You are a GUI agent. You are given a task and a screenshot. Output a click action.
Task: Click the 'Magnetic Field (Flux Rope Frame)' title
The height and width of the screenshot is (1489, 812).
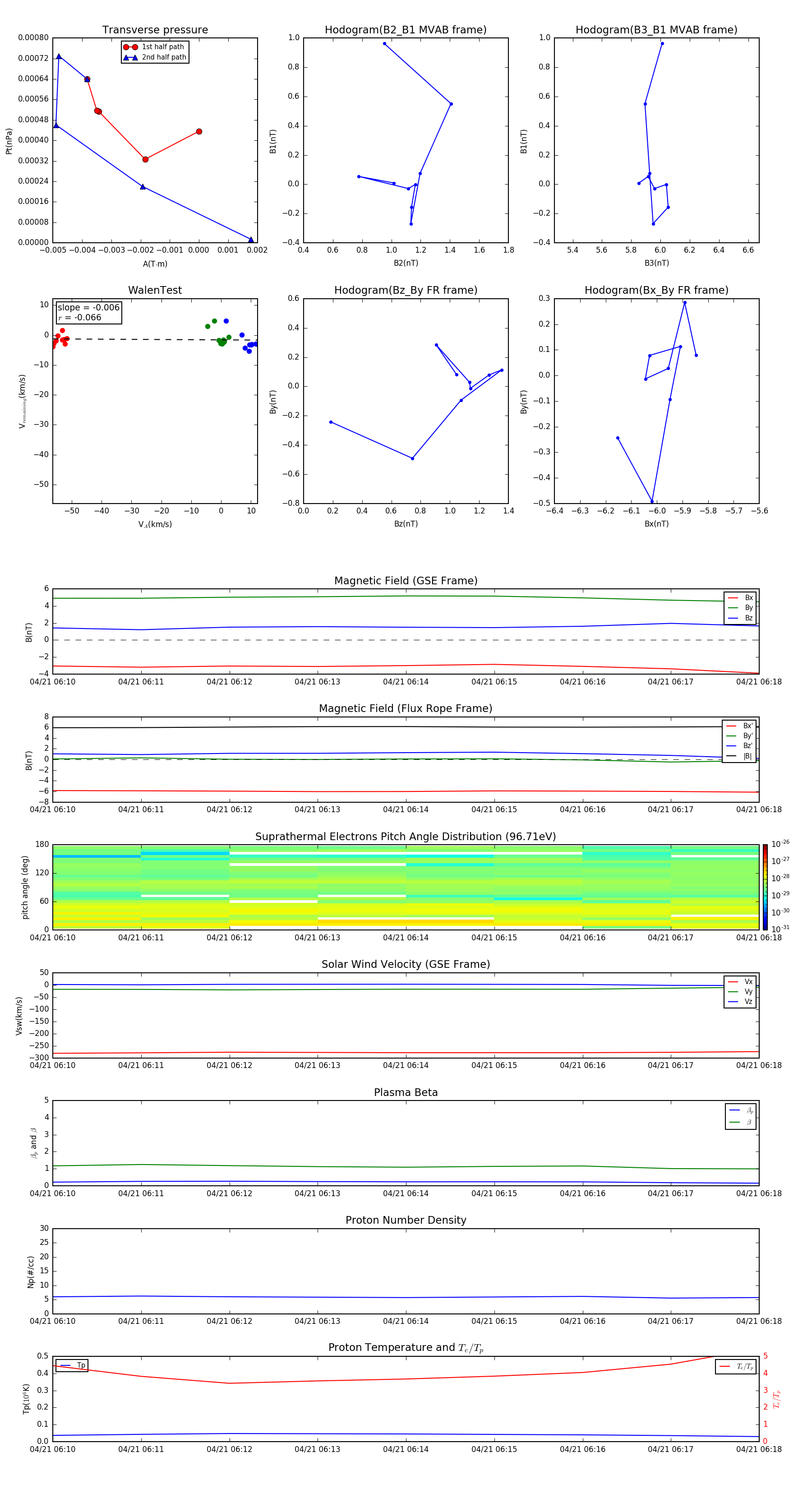coord(406,709)
